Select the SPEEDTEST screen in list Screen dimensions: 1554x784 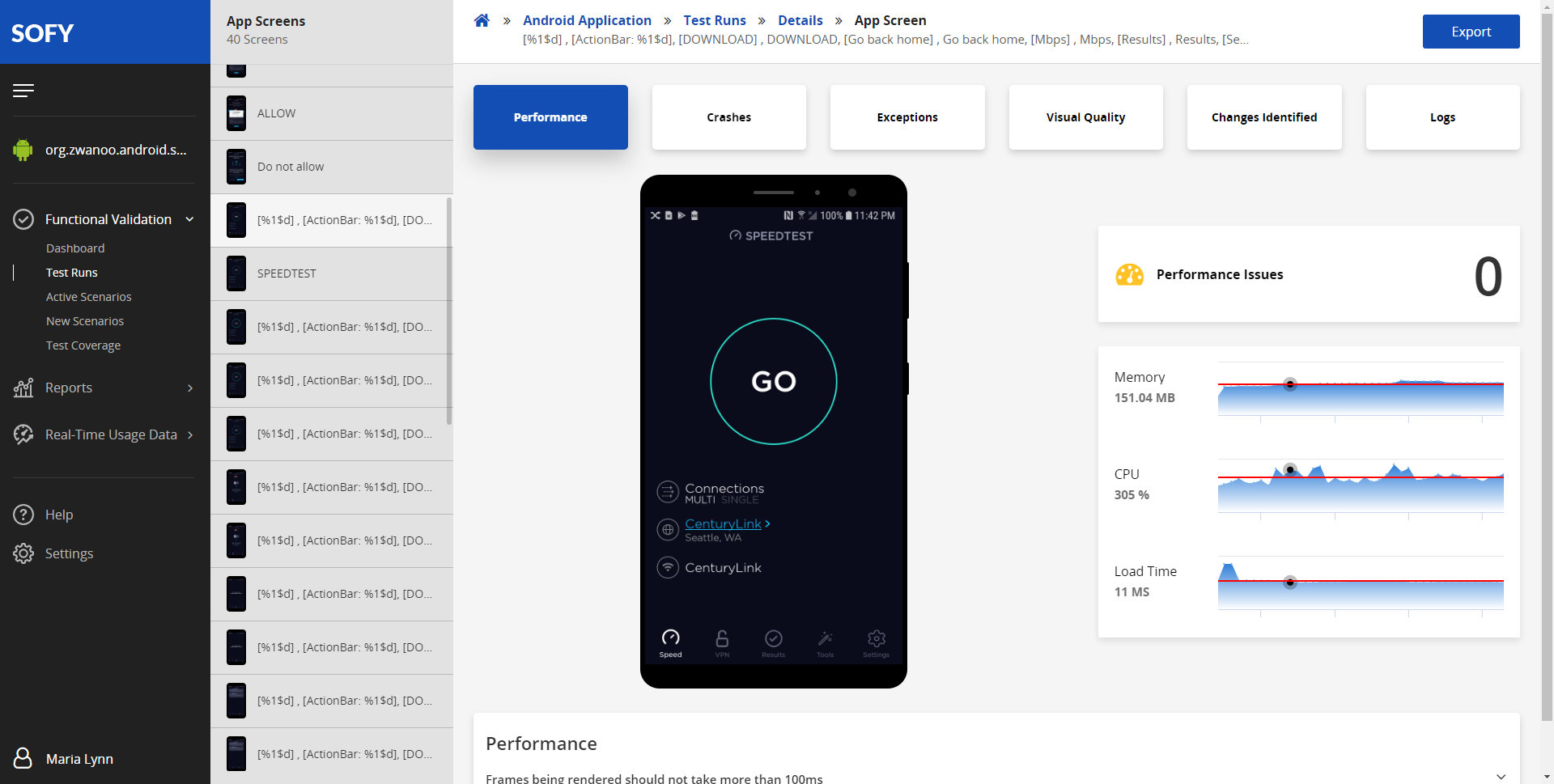331,273
